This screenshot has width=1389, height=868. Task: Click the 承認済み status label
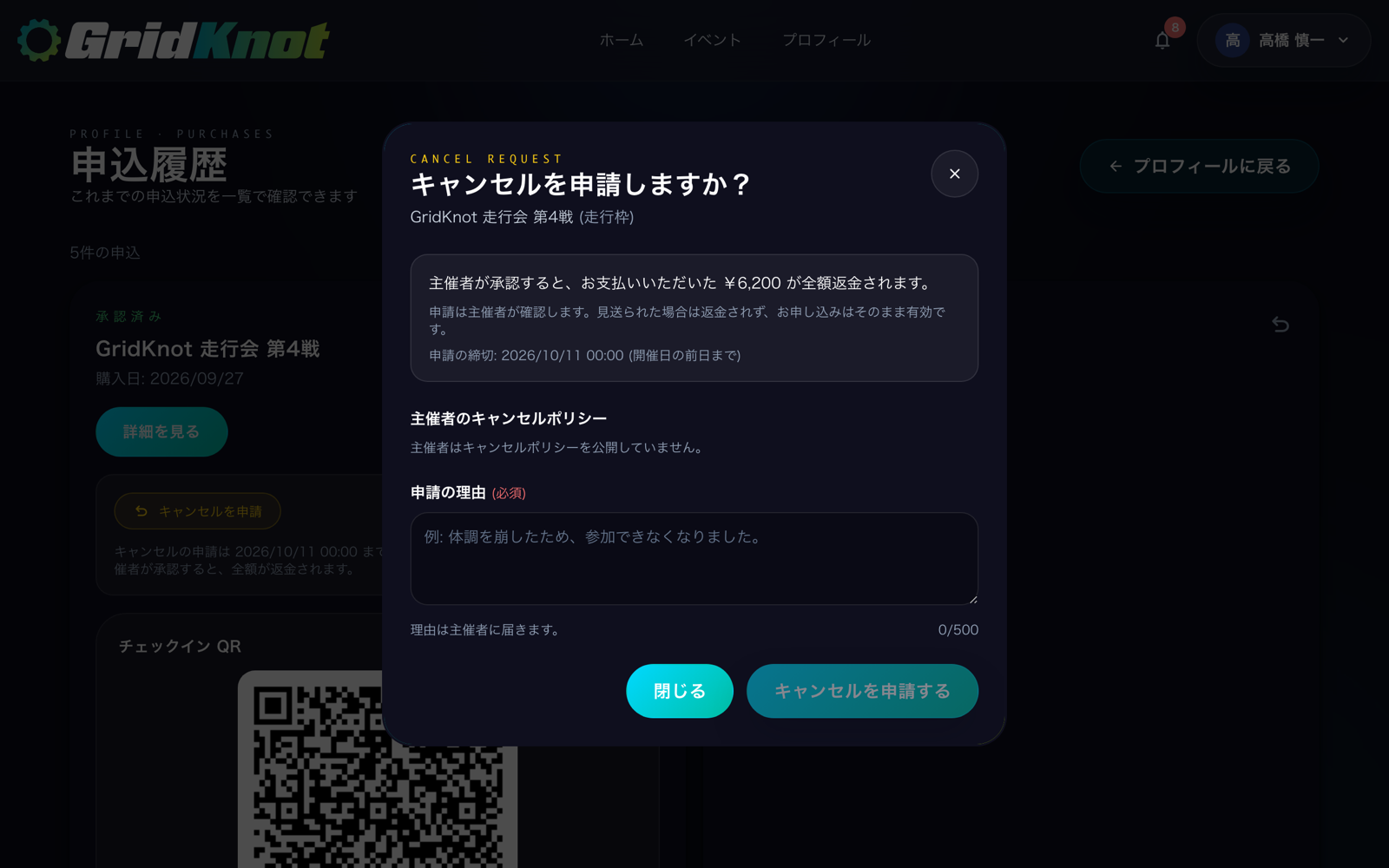128,316
